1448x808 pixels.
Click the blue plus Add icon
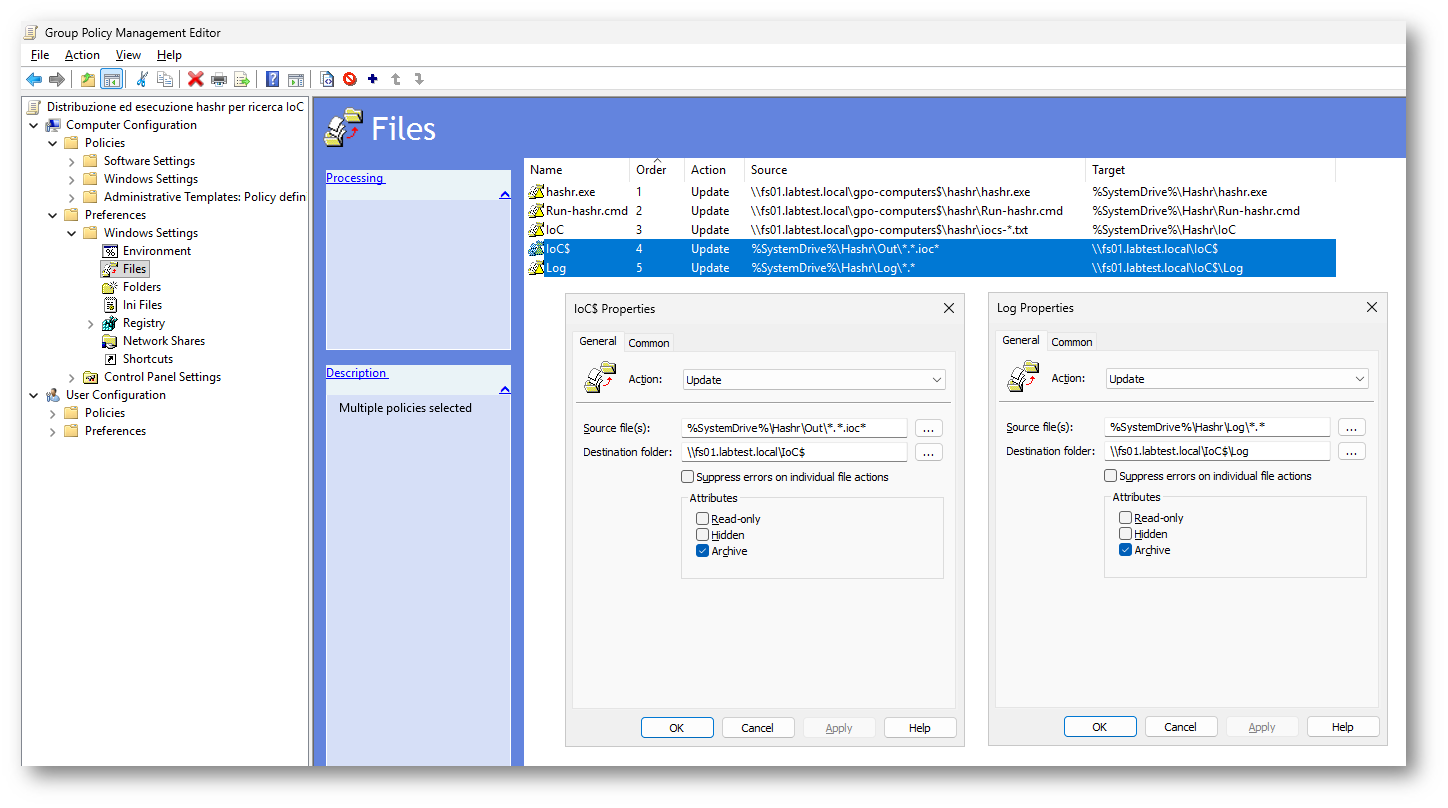point(373,80)
